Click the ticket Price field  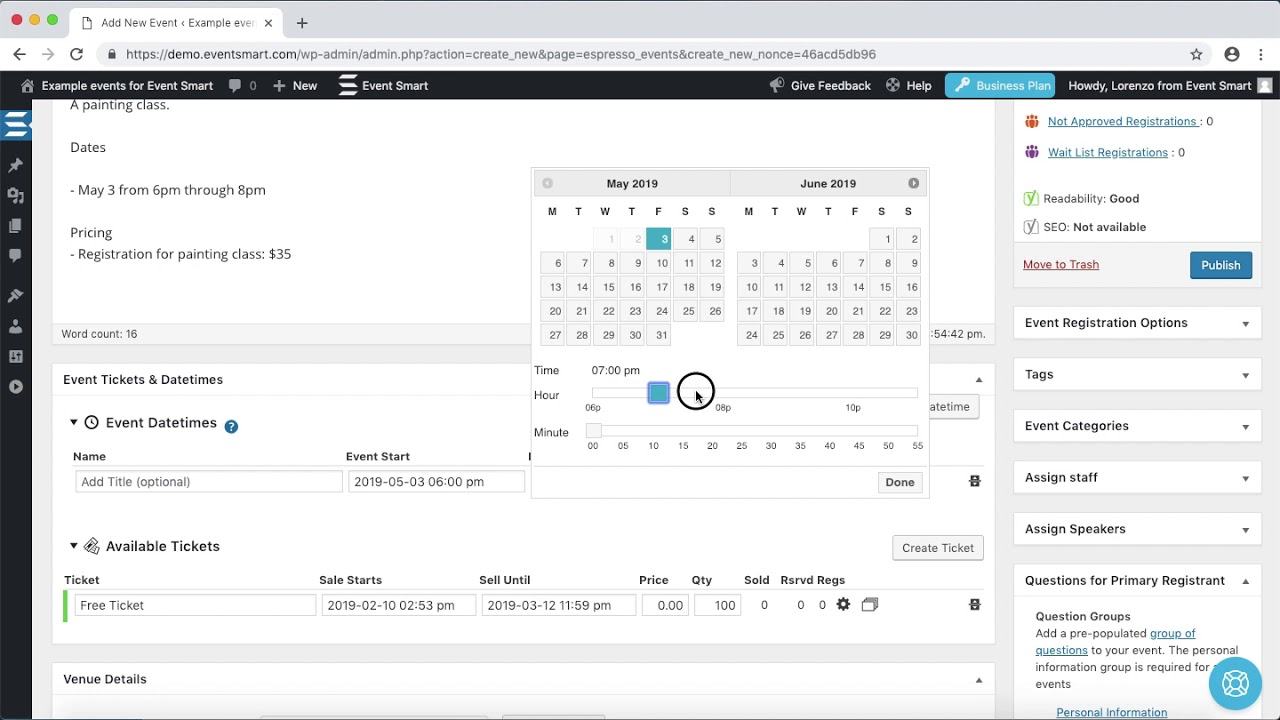pos(665,605)
